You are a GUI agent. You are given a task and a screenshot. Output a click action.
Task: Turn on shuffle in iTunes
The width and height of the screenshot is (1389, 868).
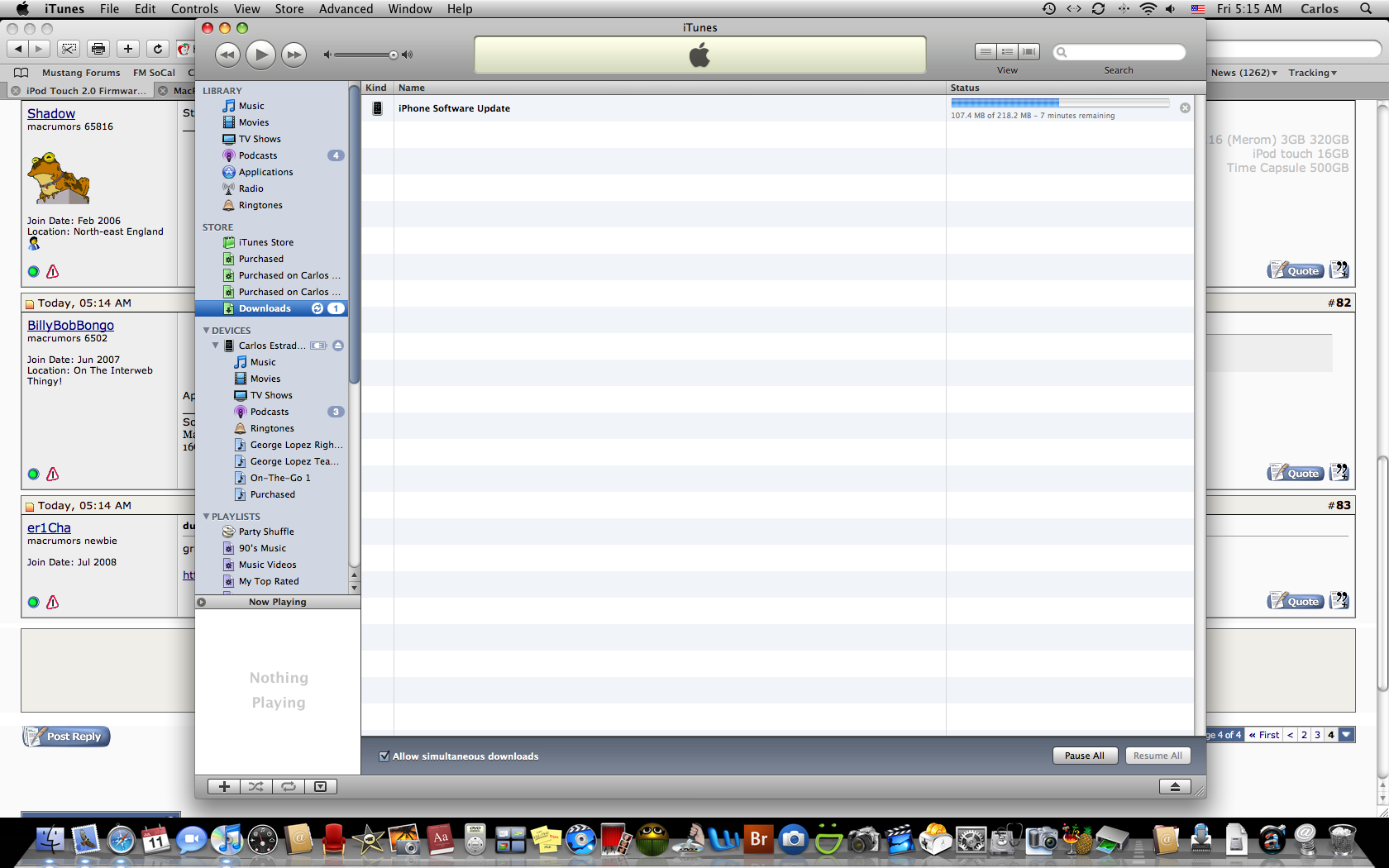(x=256, y=787)
